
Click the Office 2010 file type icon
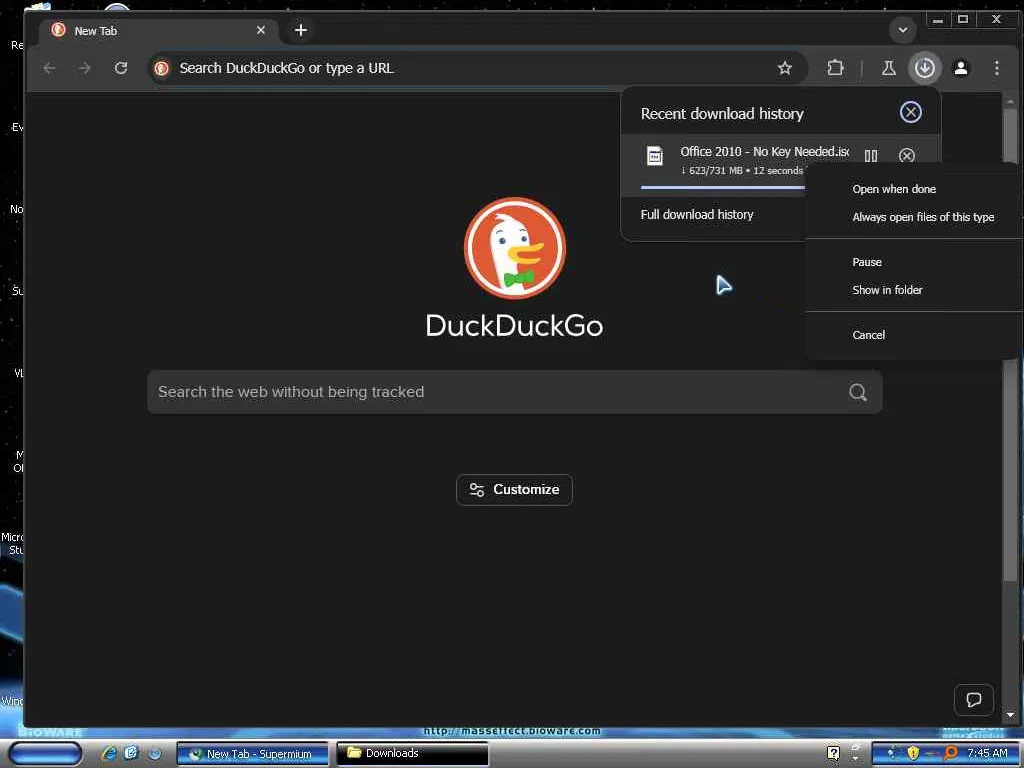point(654,155)
